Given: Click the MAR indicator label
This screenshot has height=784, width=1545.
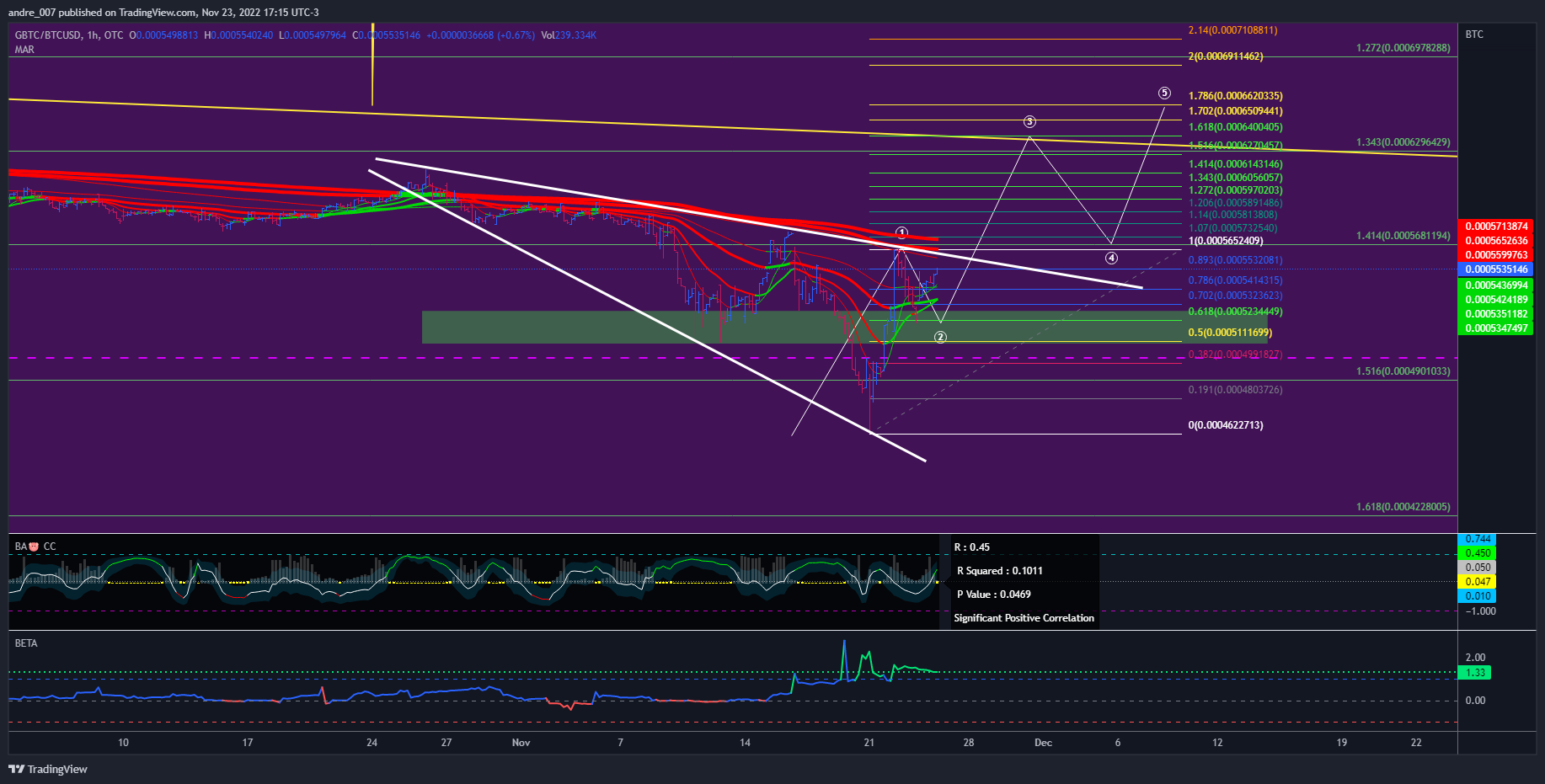Looking at the screenshot, I should point(24,50).
